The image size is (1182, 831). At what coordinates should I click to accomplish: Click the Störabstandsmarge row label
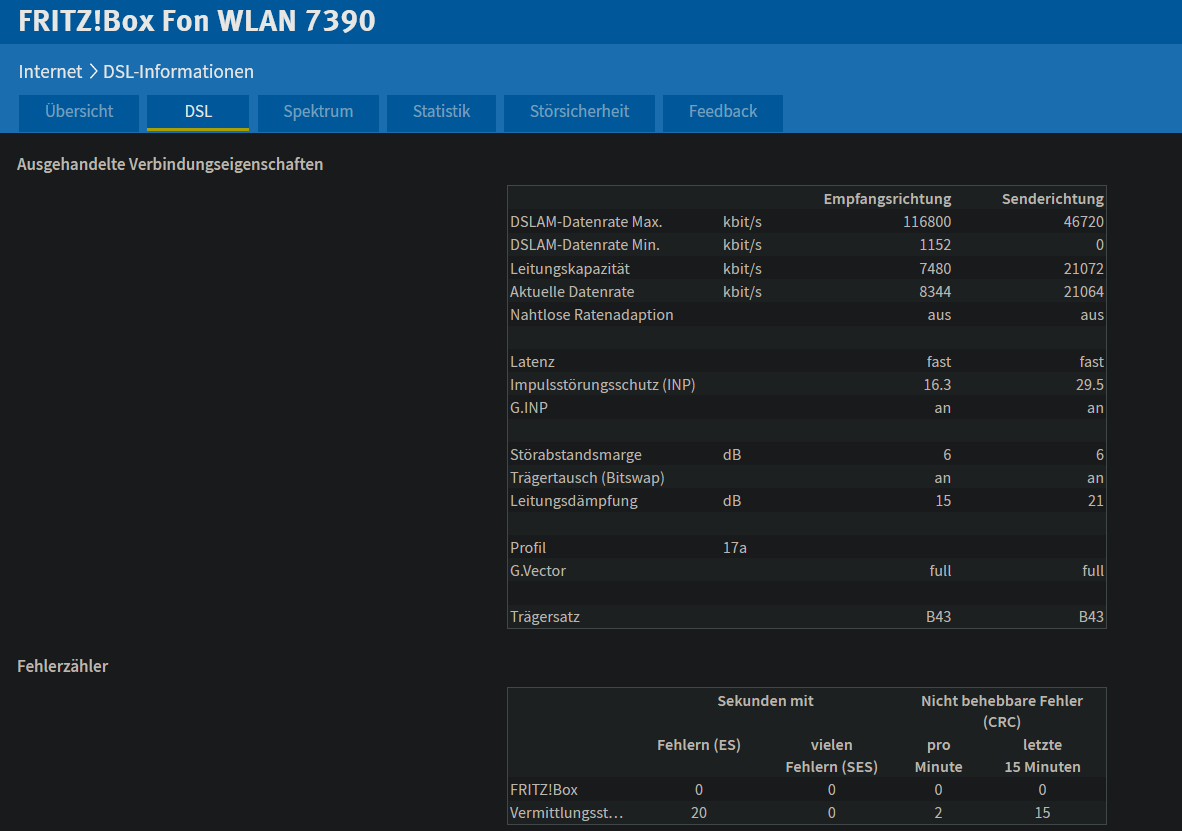[x=575, y=455]
